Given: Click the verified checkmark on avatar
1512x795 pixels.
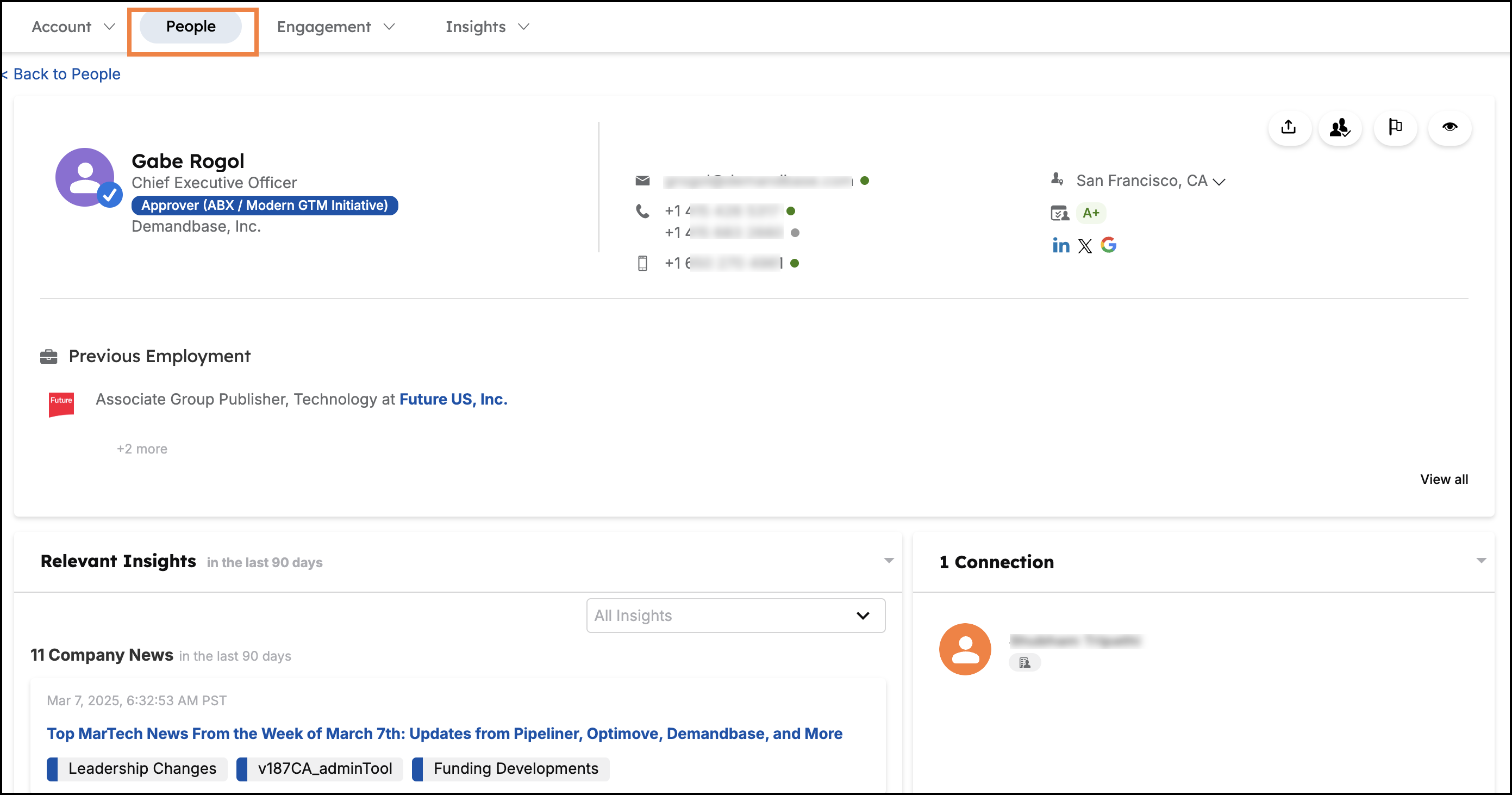Looking at the screenshot, I should [110, 195].
